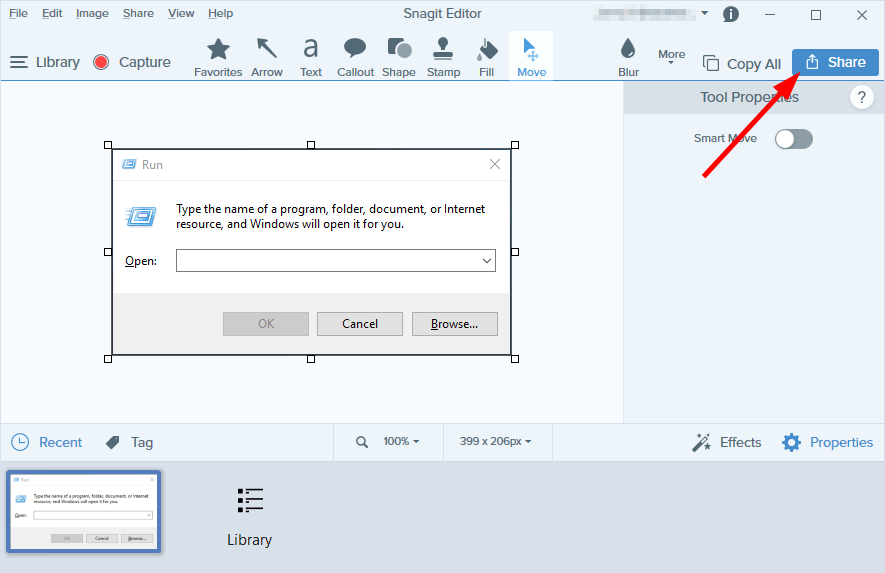This screenshot has width=885, height=573.
Task: Expand More tools dropdown
Action: point(671,56)
